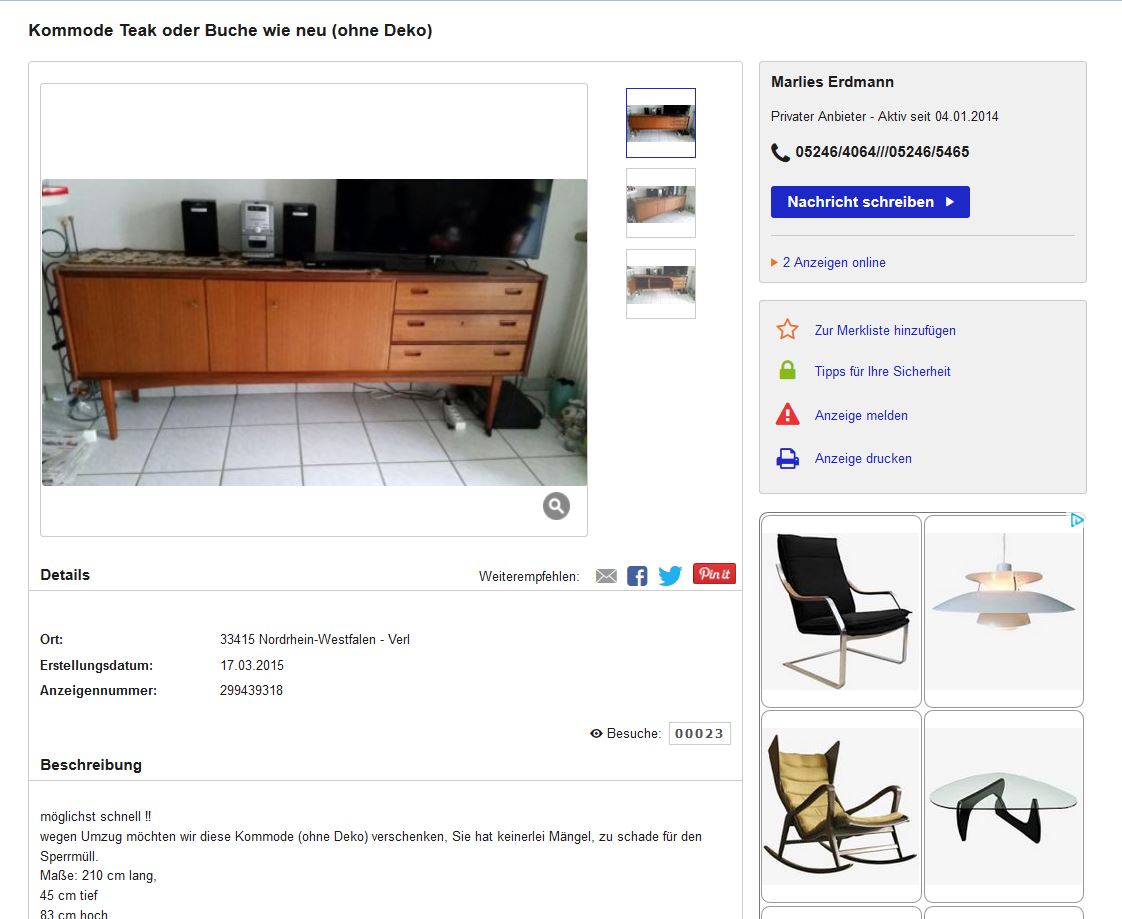The width and height of the screenshot is (1122, 919).
Task: Click the red warning triangle icon
Action: click(787, 414)
